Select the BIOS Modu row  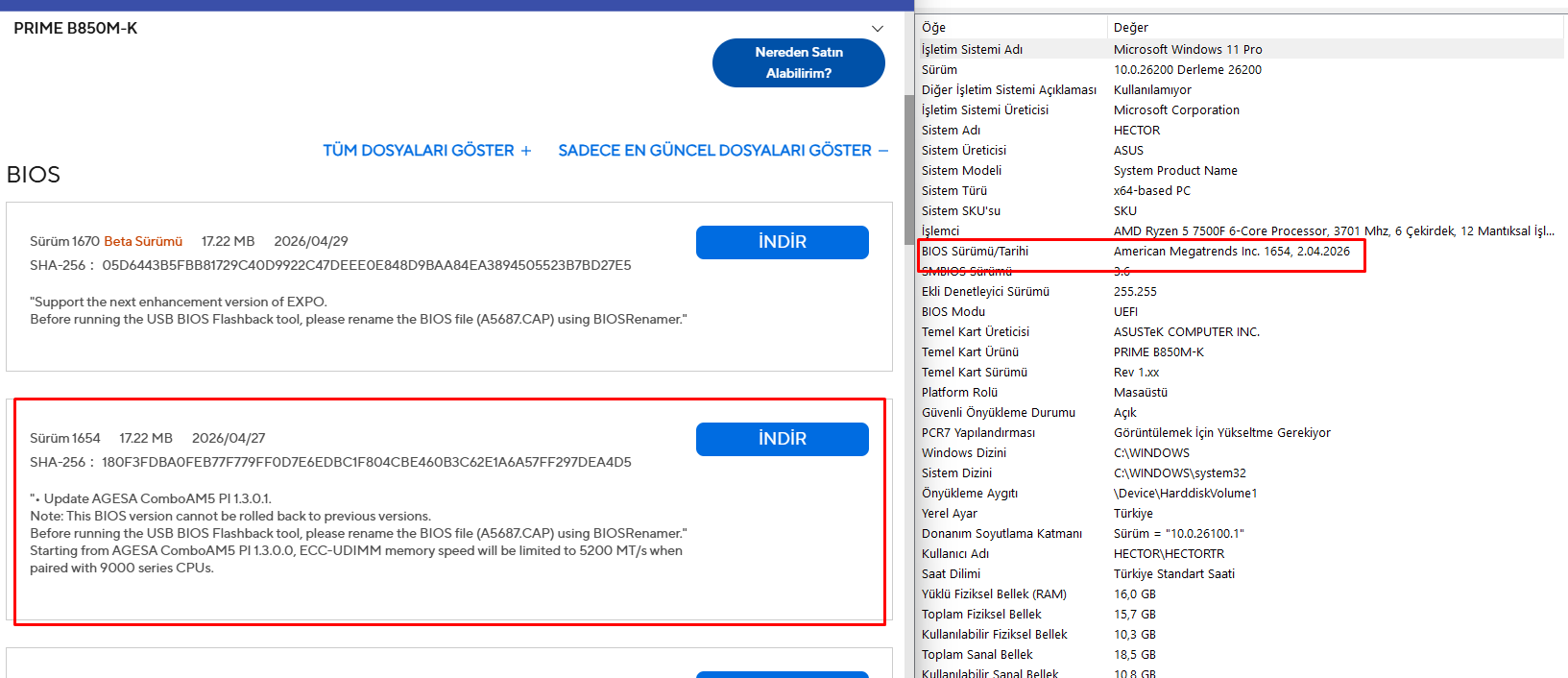pyautogui.click(x=1241, y=311)
